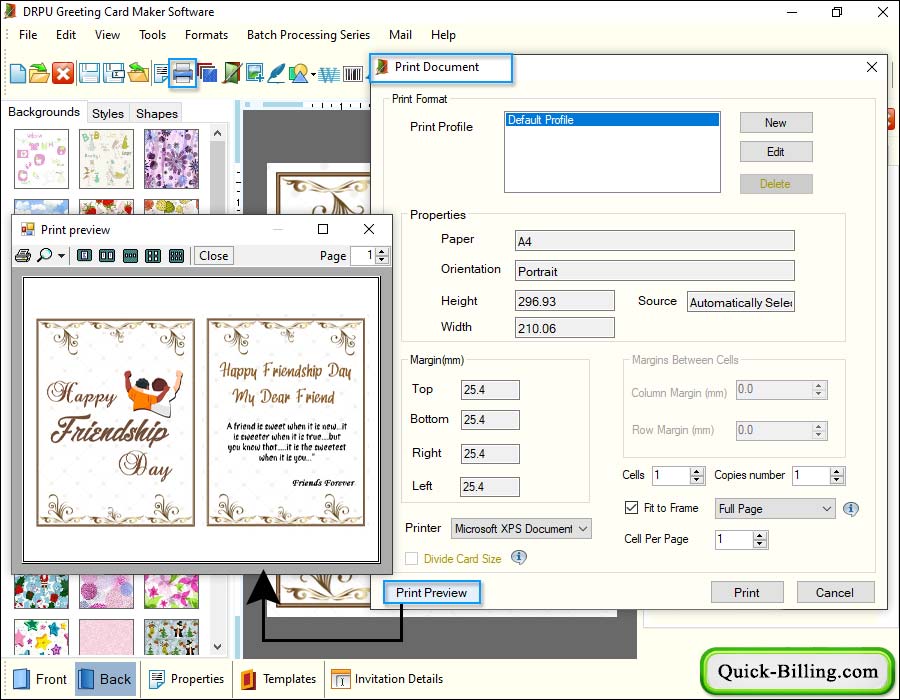Click the red X close-file toolbar icon
This screenshot has height=700, width=900.
click(x=63, y=73)
